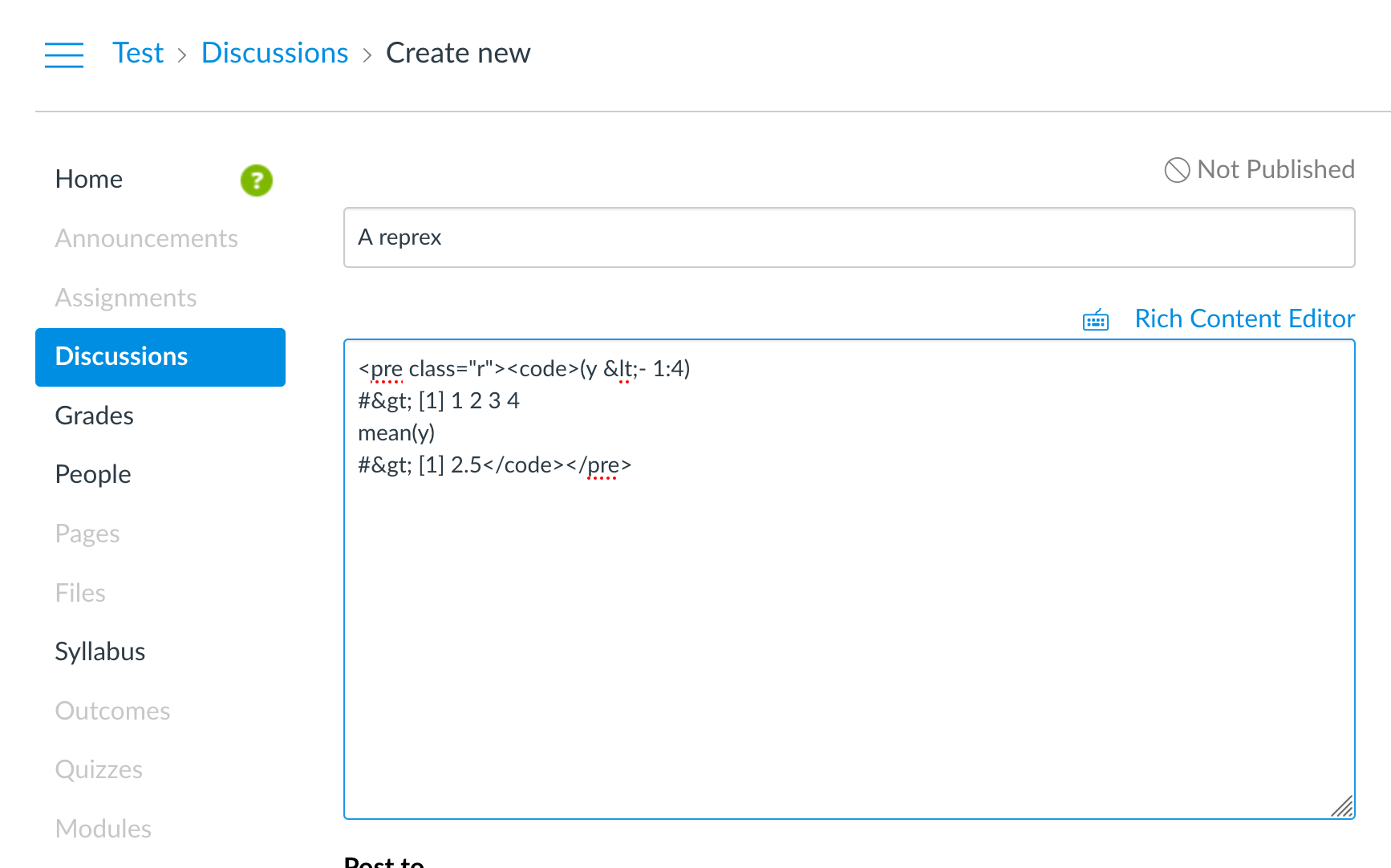This screenshot has height=868, width=1391.
Task: Click the 'Create new' breadcrumb text
Action: point(458,53)
